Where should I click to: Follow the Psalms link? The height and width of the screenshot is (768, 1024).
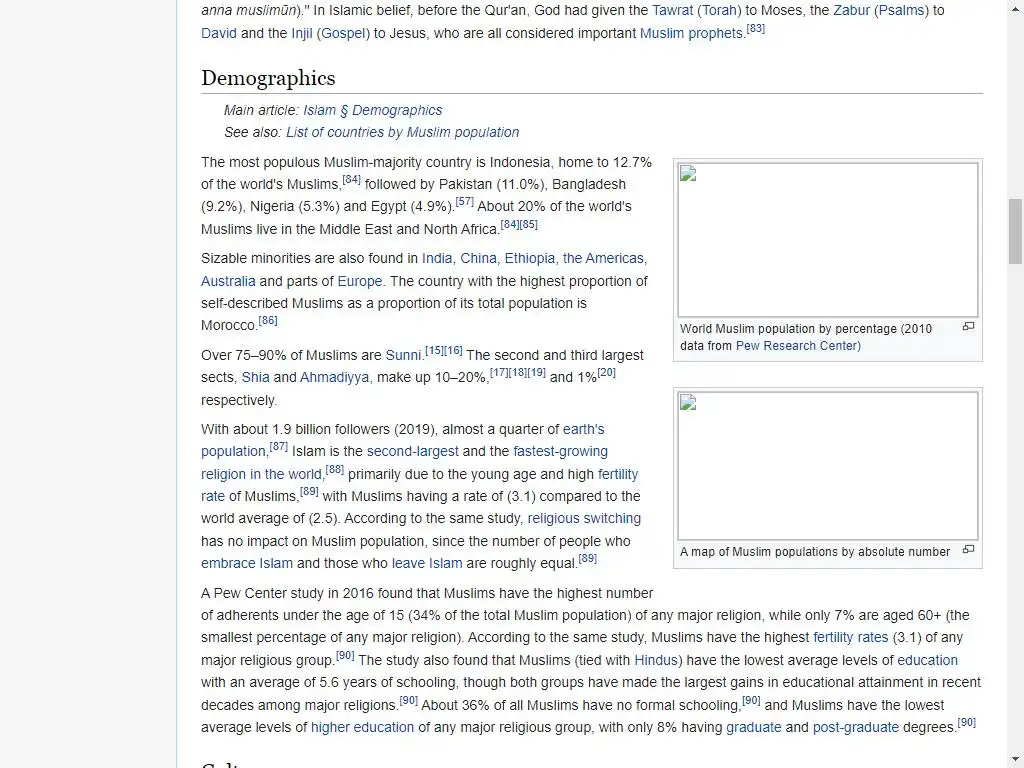pyautogui.click(x=901, y=10)
